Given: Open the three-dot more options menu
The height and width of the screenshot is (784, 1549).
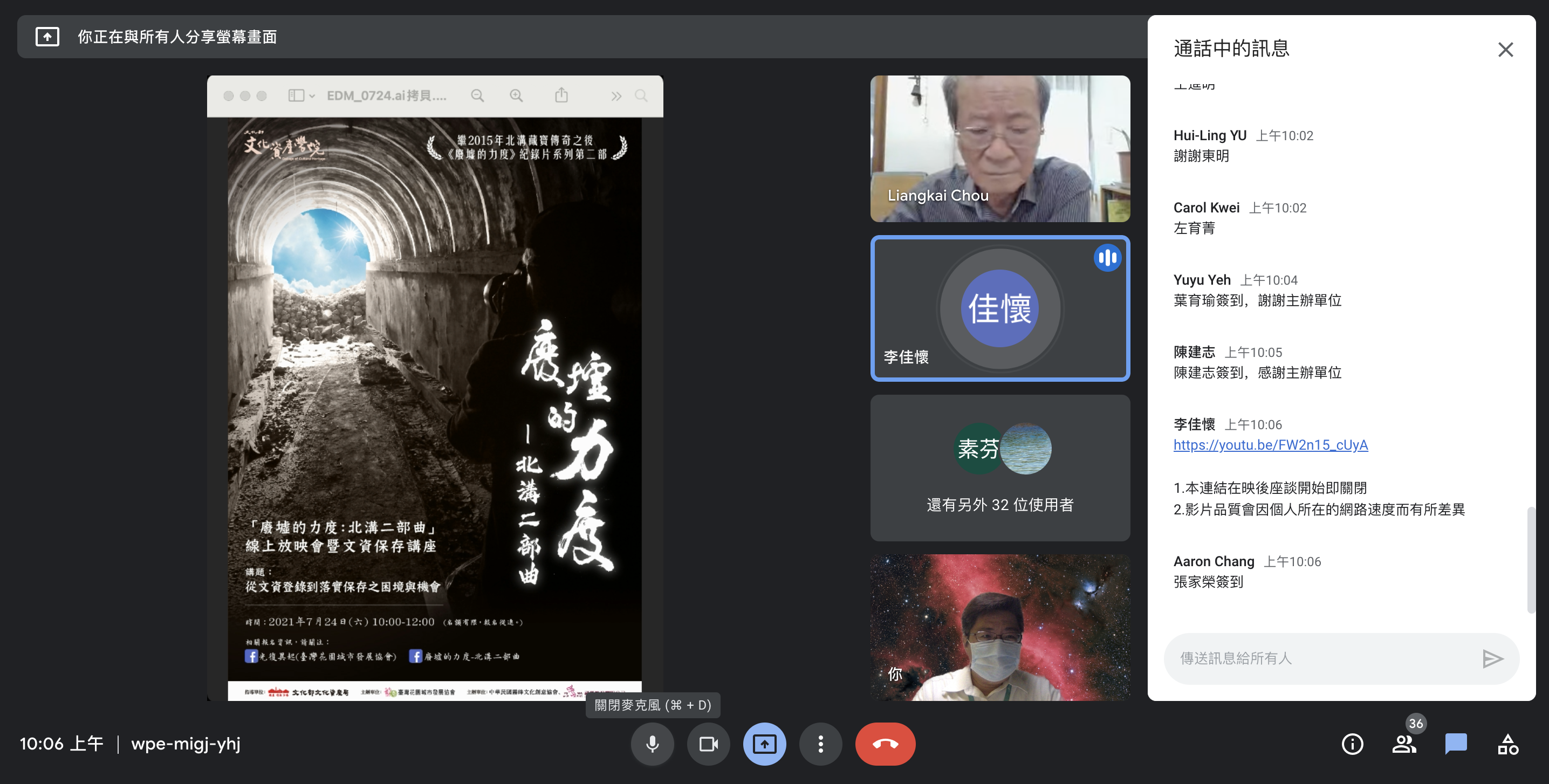Looking at the screenshot, I should pos(820,744).
